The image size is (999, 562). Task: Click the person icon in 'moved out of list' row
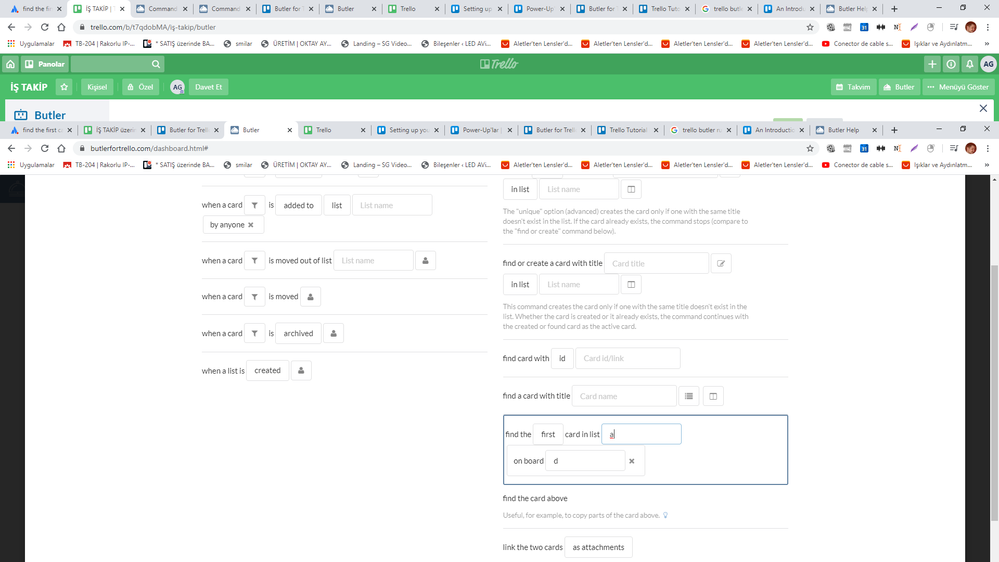click(426, 261)
